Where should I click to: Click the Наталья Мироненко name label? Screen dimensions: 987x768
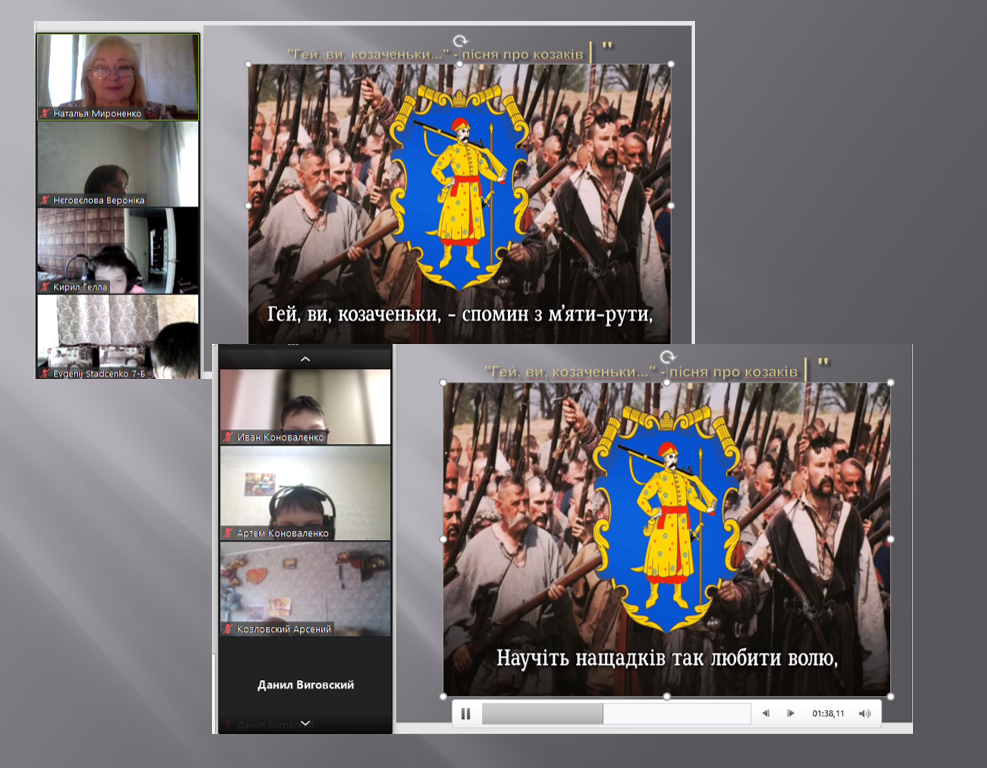click(x=97, y=113)
